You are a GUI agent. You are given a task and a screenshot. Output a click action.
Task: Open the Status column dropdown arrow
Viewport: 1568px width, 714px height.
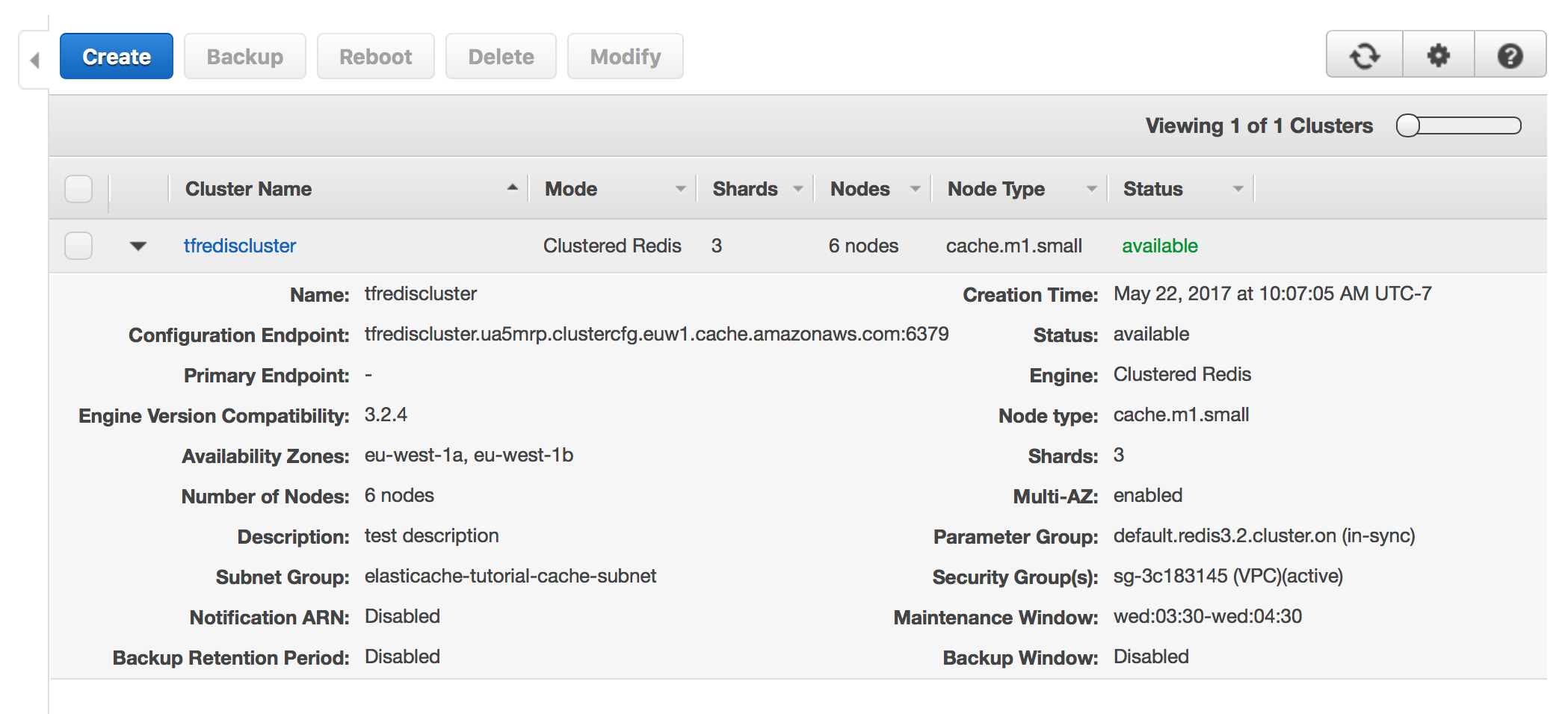[x=1238, y=189]
